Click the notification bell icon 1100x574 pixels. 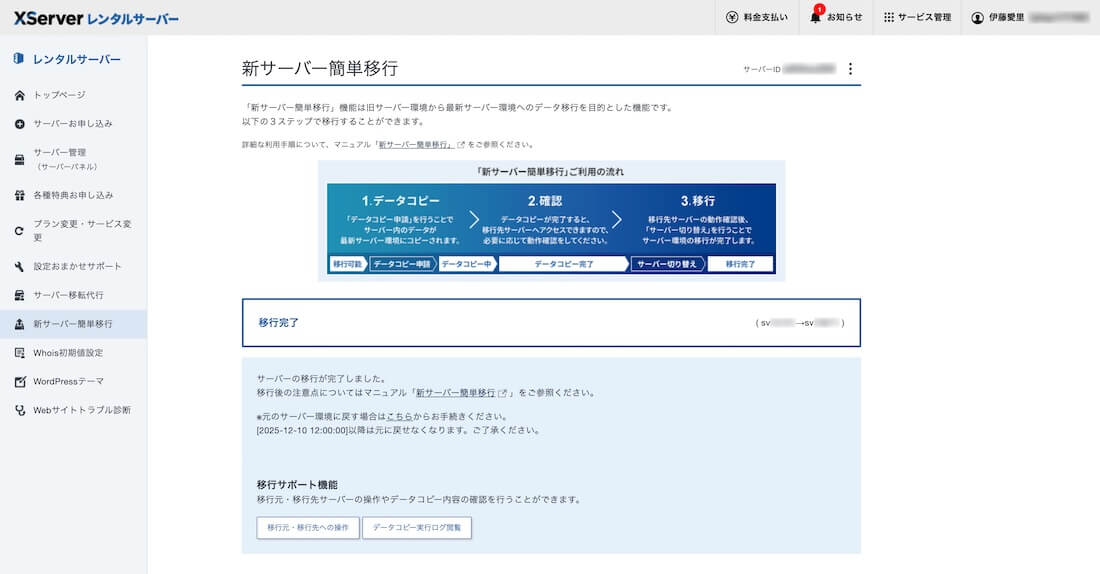816,17
